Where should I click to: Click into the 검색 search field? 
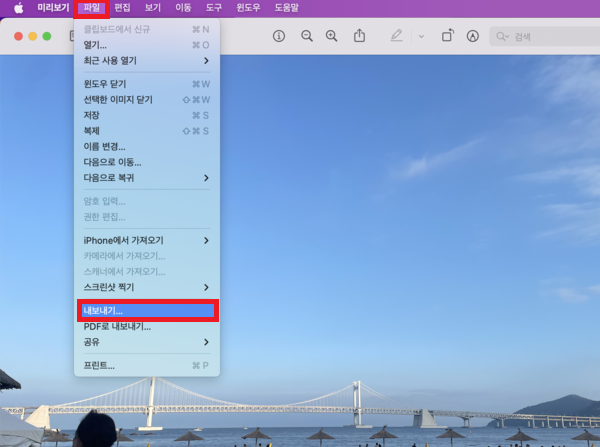tap(545, 36)
